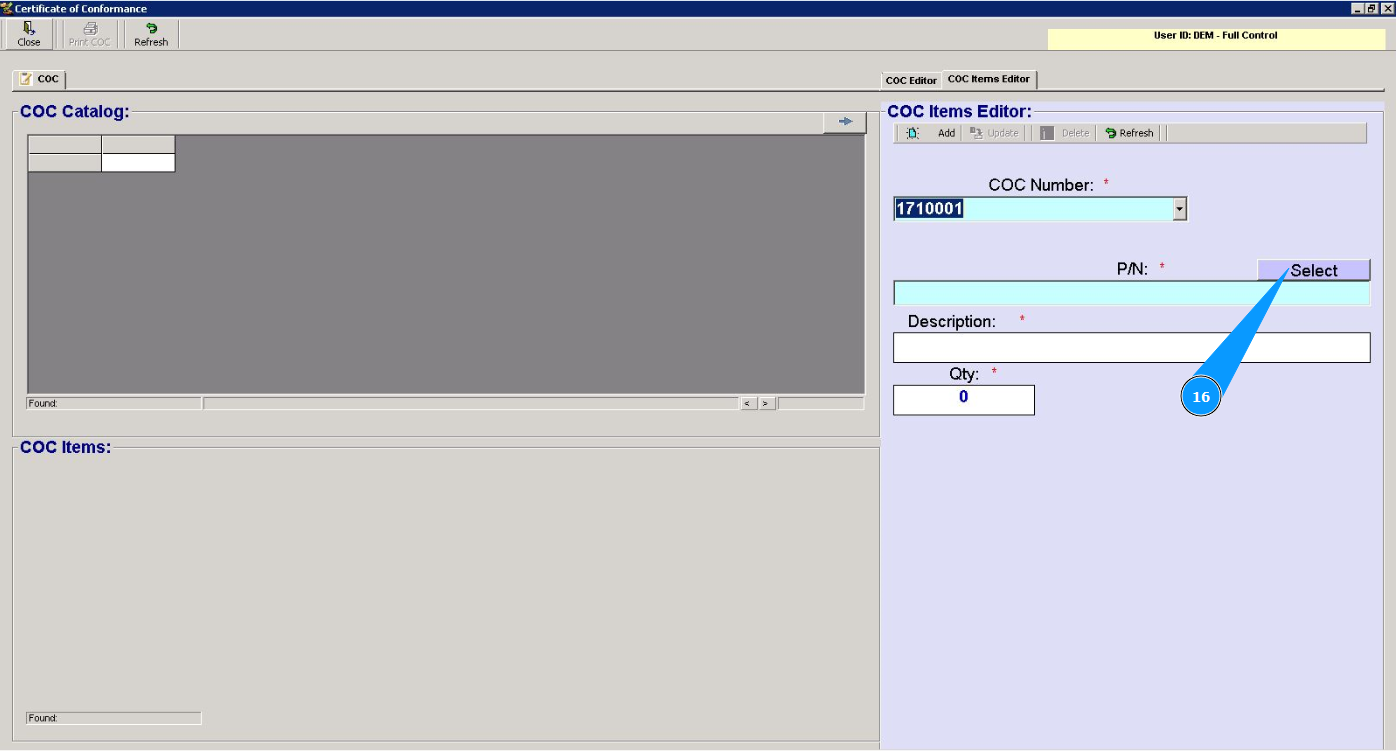The width and height of the screenshot is (1396, 751).
Task: Expand the COC Number dropdown
Action: pyautogui.click(x=1179, y=209)
